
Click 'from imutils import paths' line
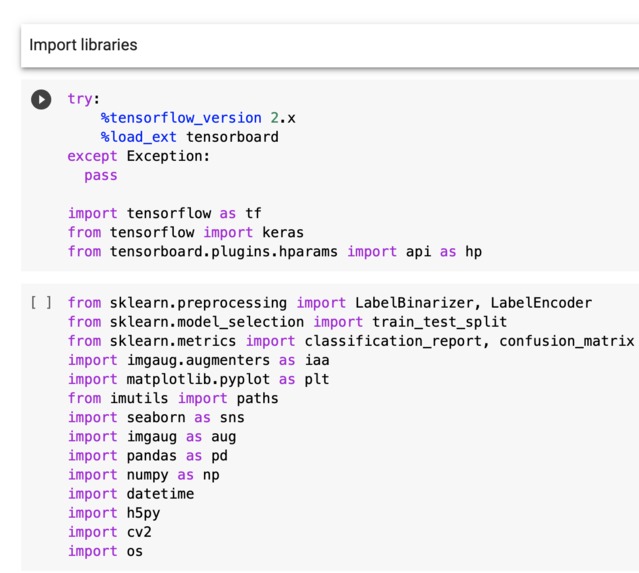click(173, 399)
